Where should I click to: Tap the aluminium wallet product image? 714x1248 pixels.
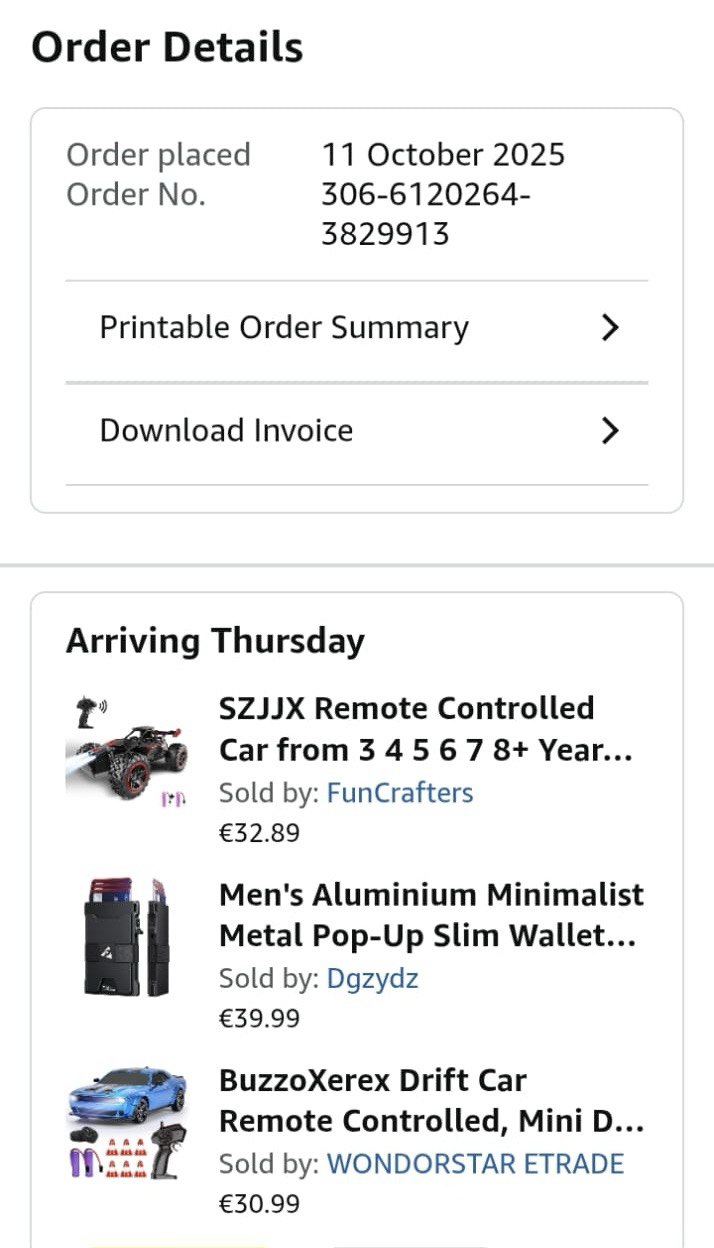[x=126, y=938]
